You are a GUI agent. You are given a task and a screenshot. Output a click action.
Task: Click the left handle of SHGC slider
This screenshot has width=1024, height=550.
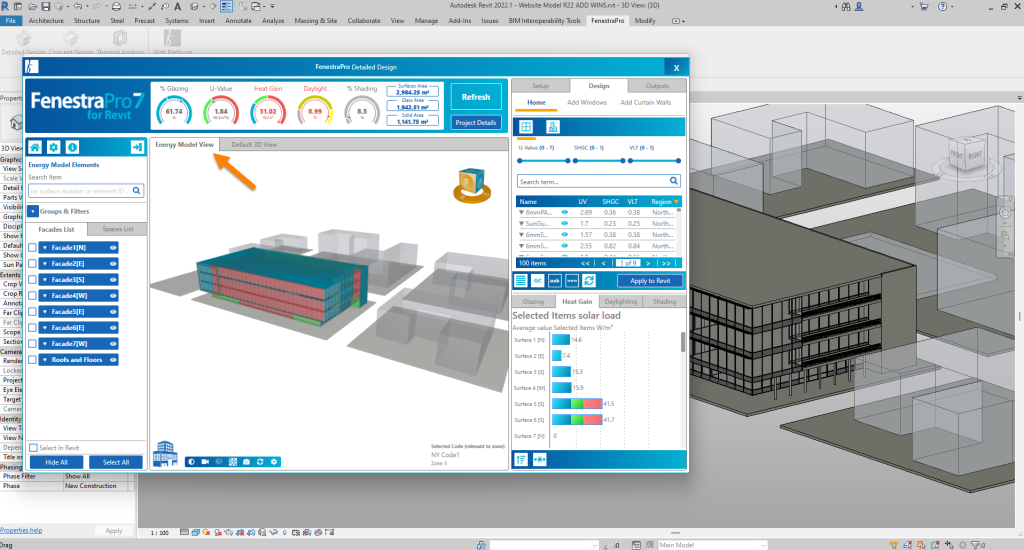click(575, 161)
